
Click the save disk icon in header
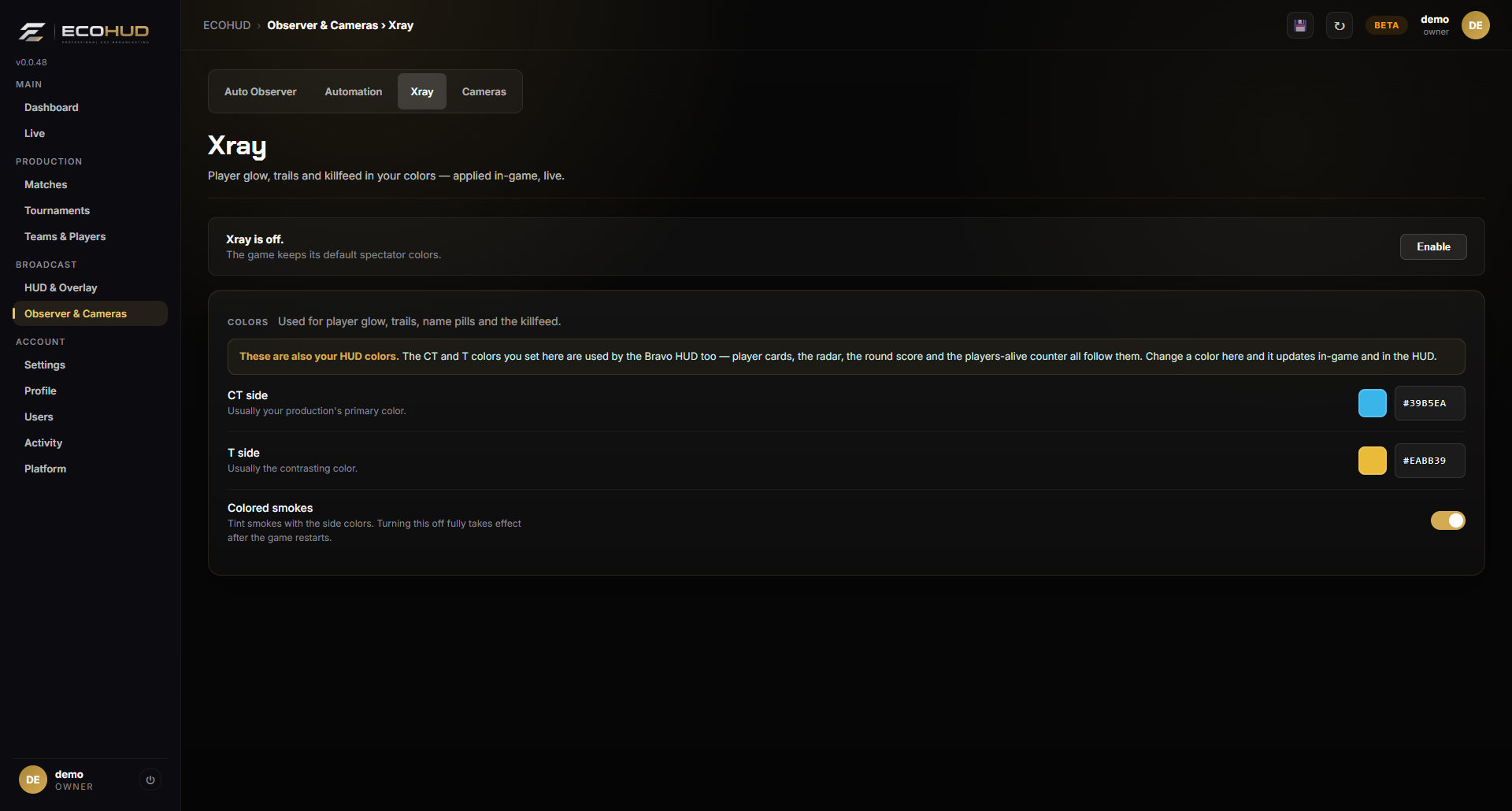point(1300,25)
